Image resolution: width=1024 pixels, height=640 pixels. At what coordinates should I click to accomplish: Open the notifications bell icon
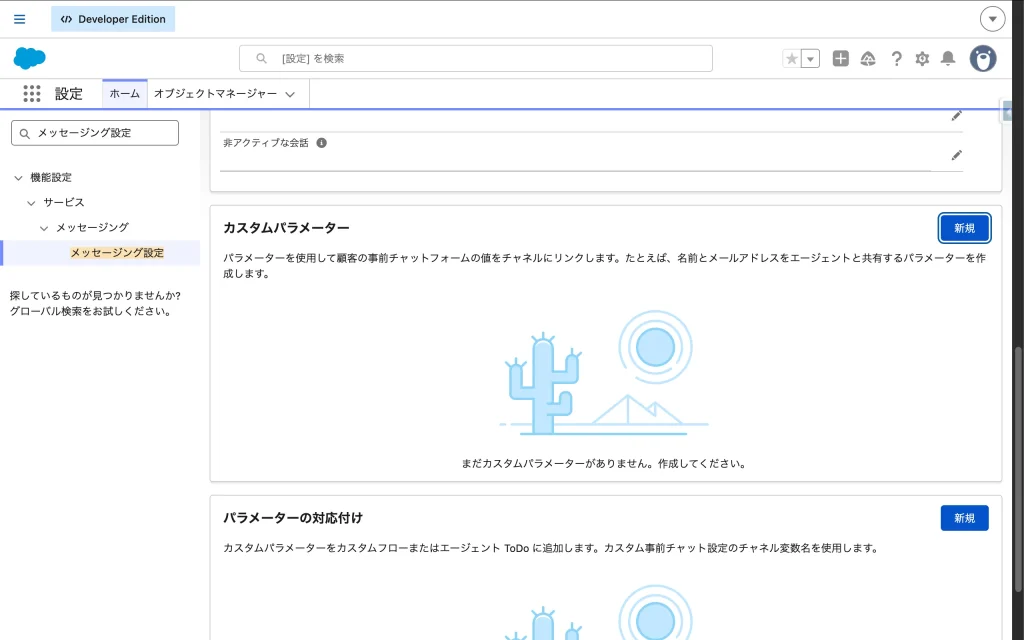pyautogui.click(x=948, y=59)
